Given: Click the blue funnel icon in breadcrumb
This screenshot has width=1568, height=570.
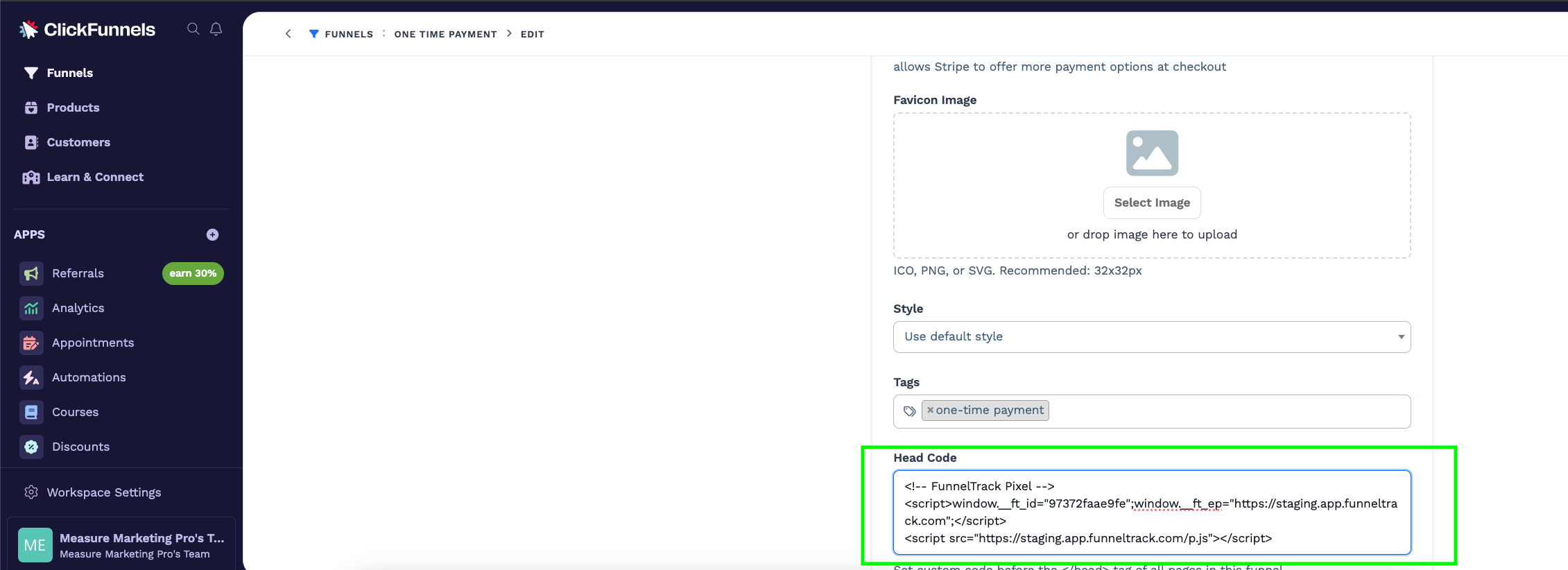Looking at the screenshot, I should point(314,34).
